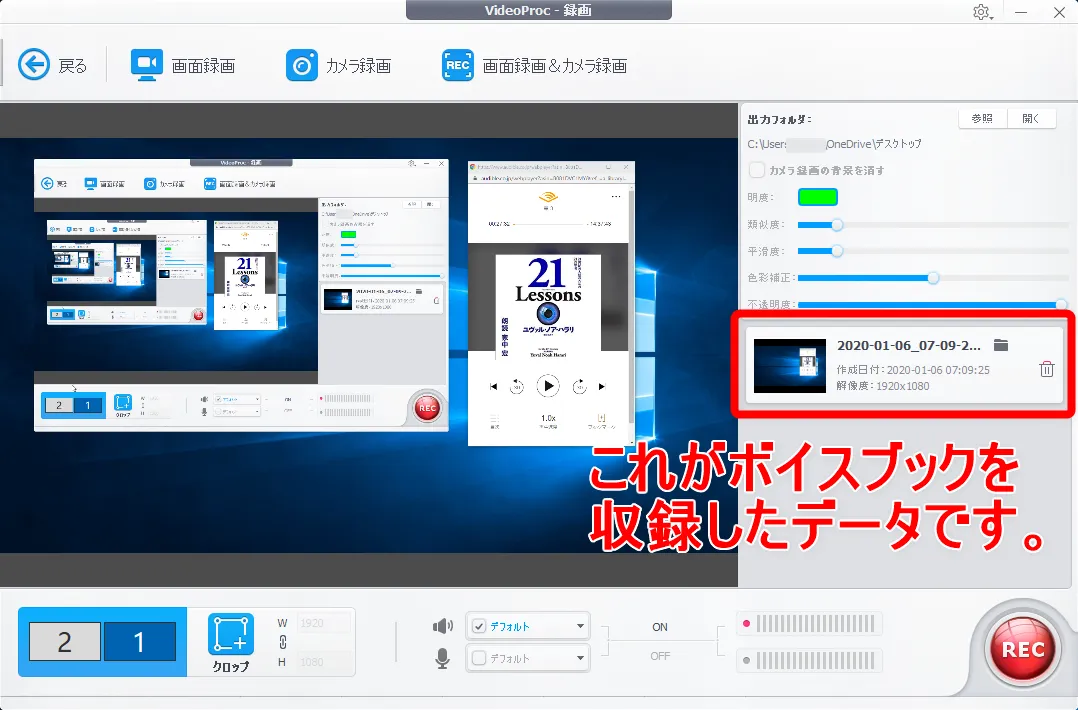
Task: Click the speaker audio icon
Action: click(443, 626)
